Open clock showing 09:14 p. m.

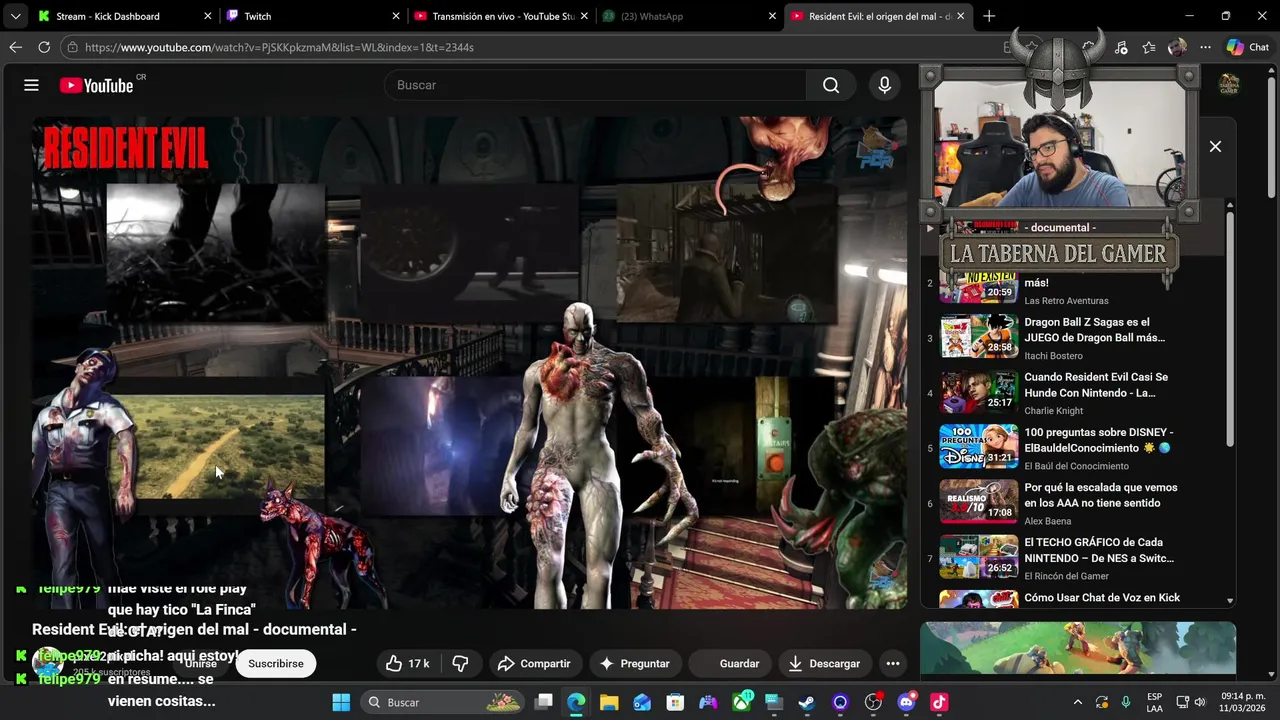(x=1243, y=702)
